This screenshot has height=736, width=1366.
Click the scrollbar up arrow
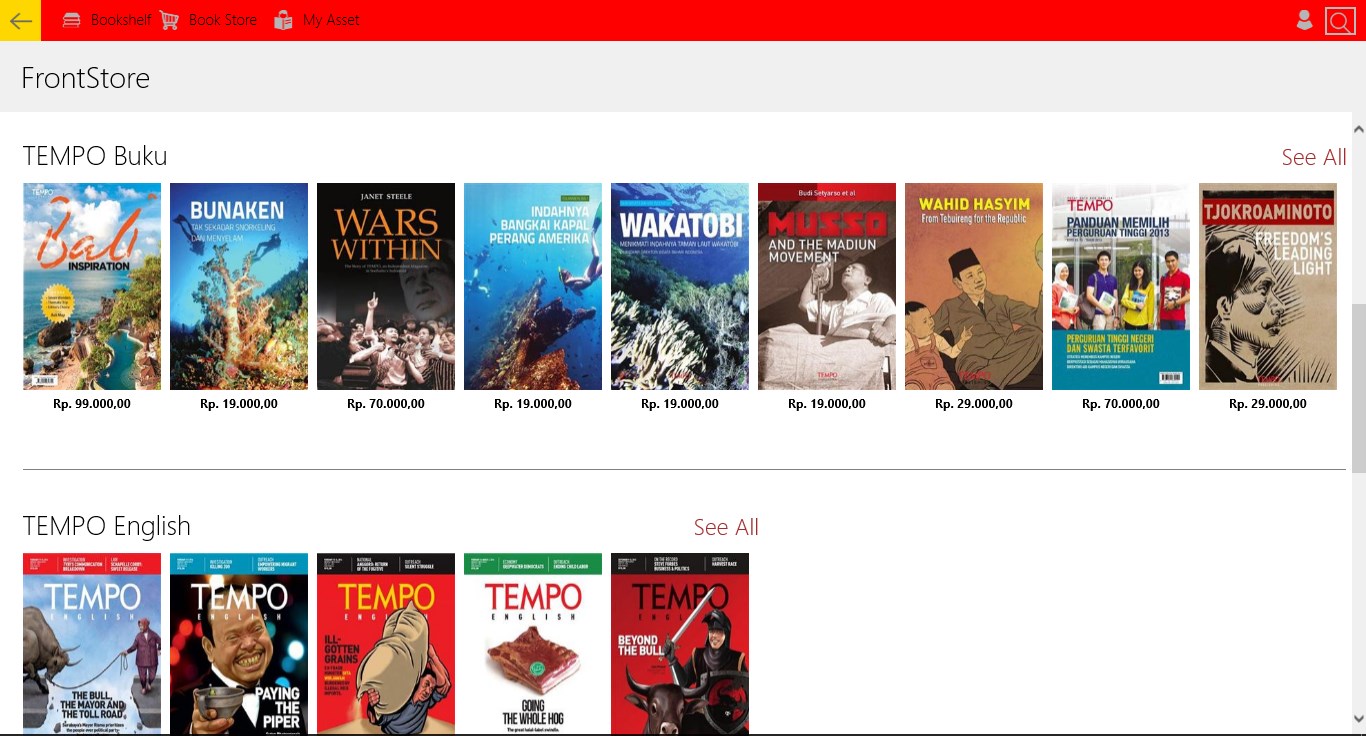[1358, 128]
